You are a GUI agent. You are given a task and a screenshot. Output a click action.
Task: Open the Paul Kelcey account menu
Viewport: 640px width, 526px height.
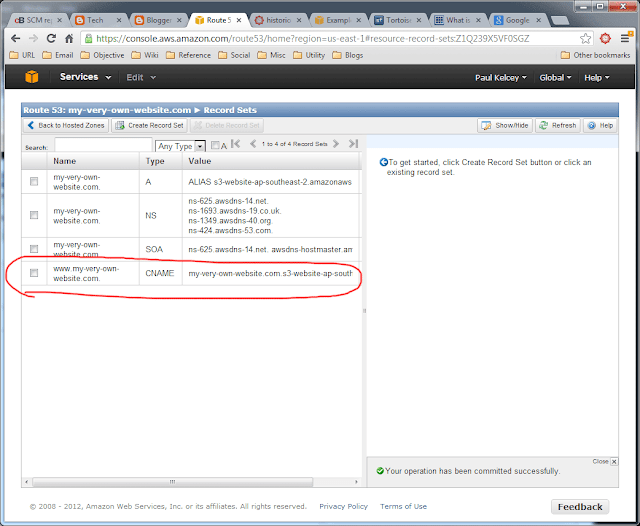pyautogui.click(x=500, y=78)
